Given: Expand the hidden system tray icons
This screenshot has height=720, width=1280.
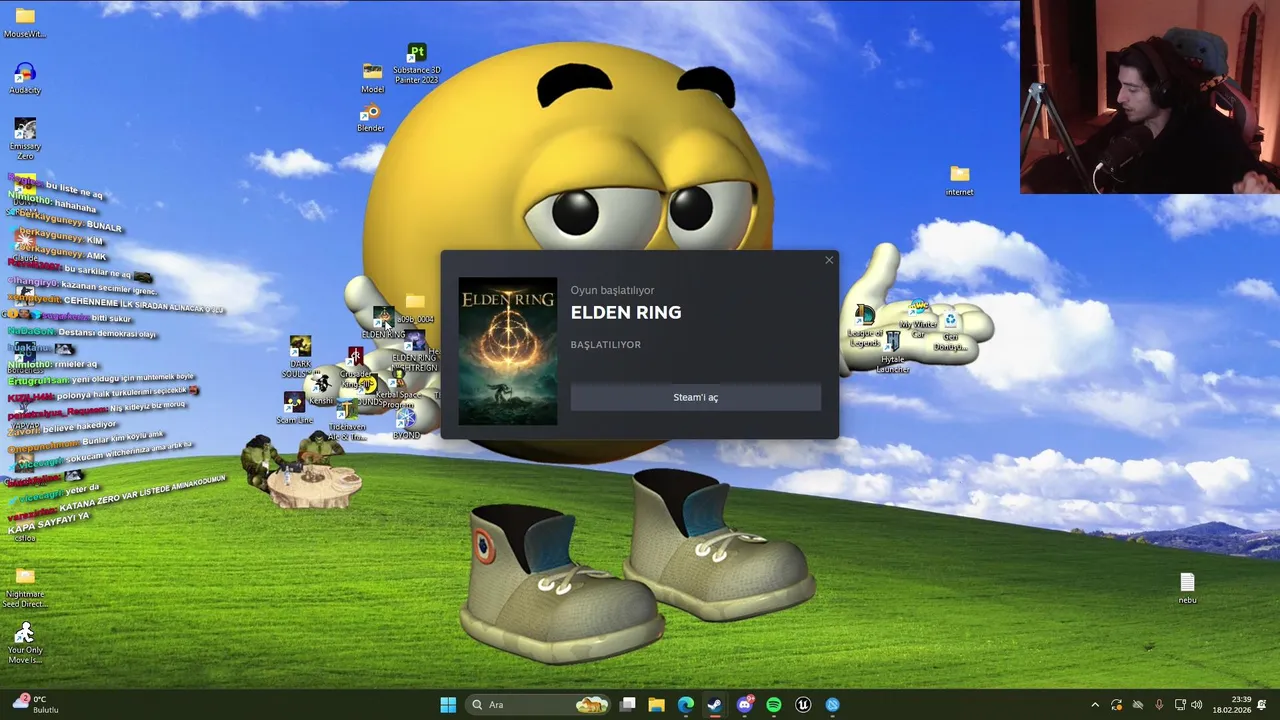Looking at the screenshot, I should pos(1095,705).
